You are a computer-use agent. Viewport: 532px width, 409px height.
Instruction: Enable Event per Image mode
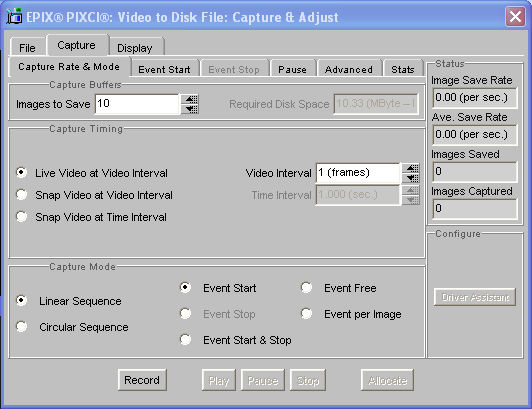(x=306, y=314)
